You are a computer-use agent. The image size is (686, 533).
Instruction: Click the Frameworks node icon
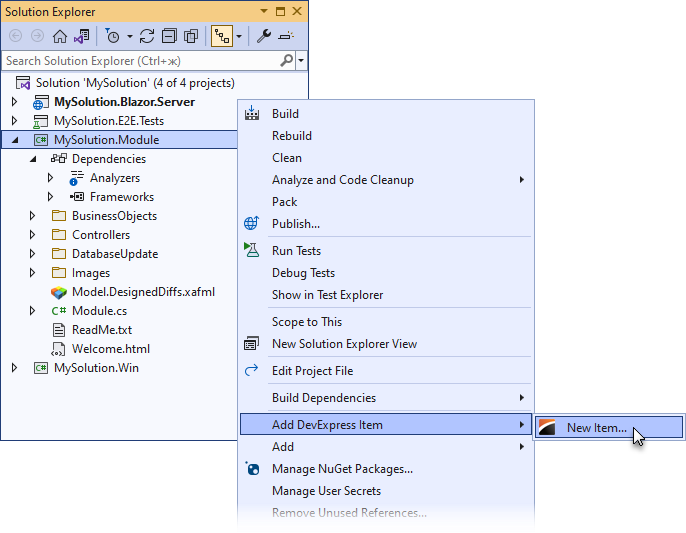[77, 196]
